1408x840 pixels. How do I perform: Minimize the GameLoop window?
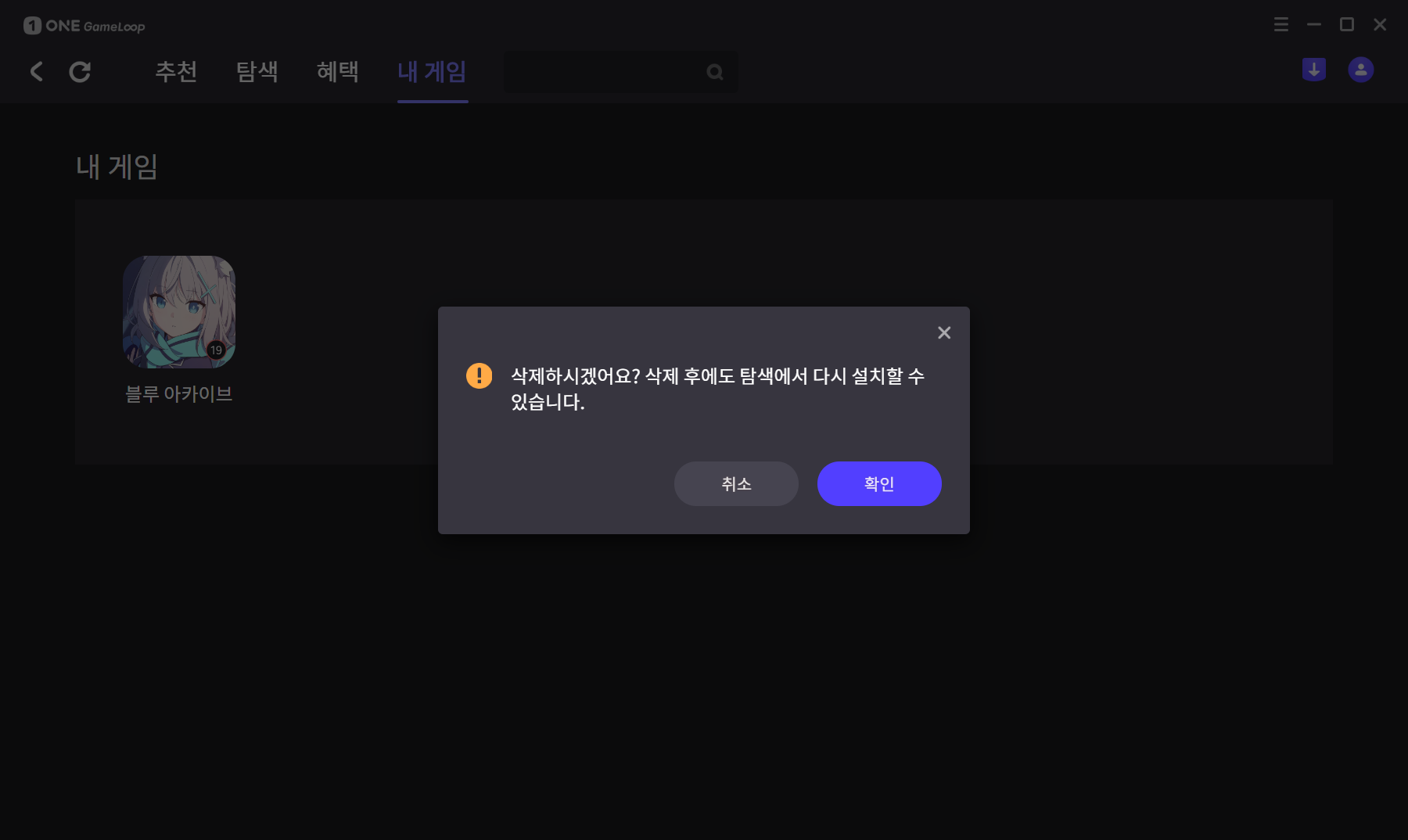[x=1314, y=24]
